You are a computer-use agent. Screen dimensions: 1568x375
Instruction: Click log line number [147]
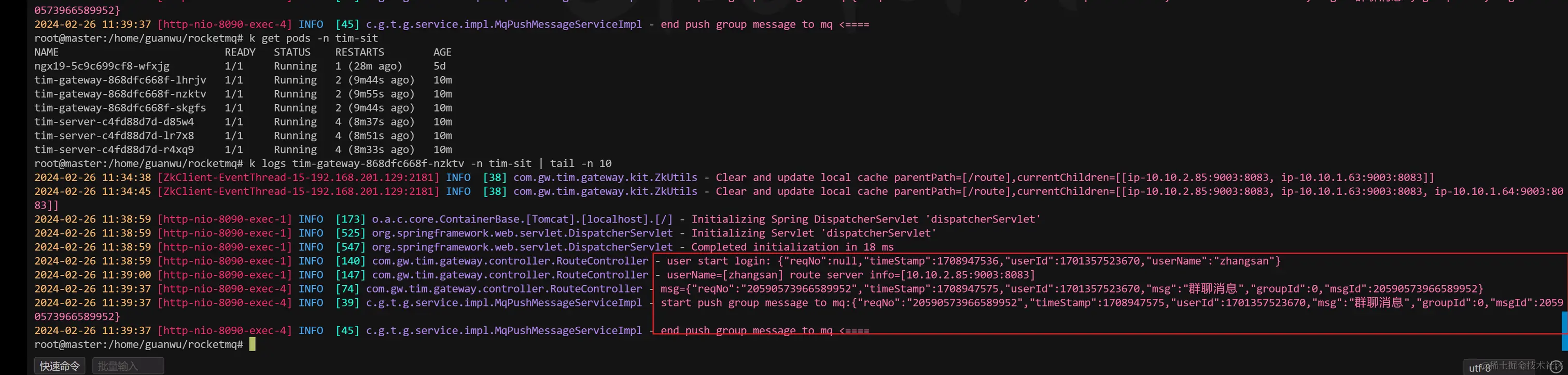coord(351,275)
